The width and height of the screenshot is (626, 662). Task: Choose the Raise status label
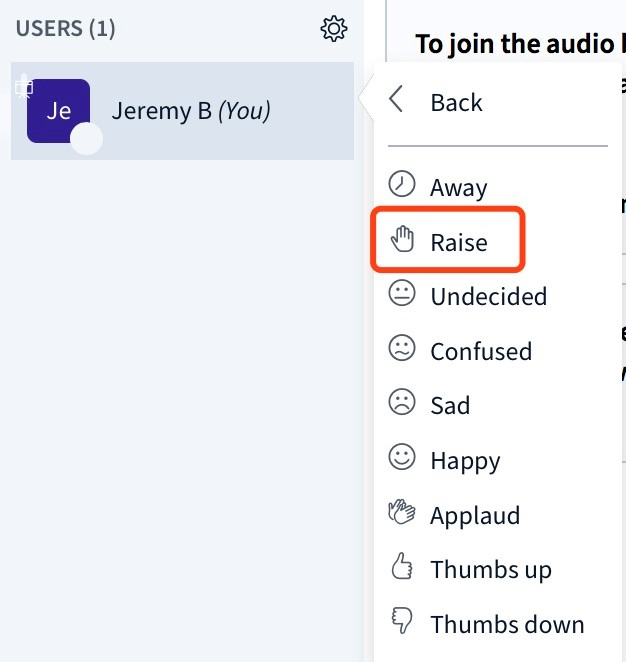point(459,242)
